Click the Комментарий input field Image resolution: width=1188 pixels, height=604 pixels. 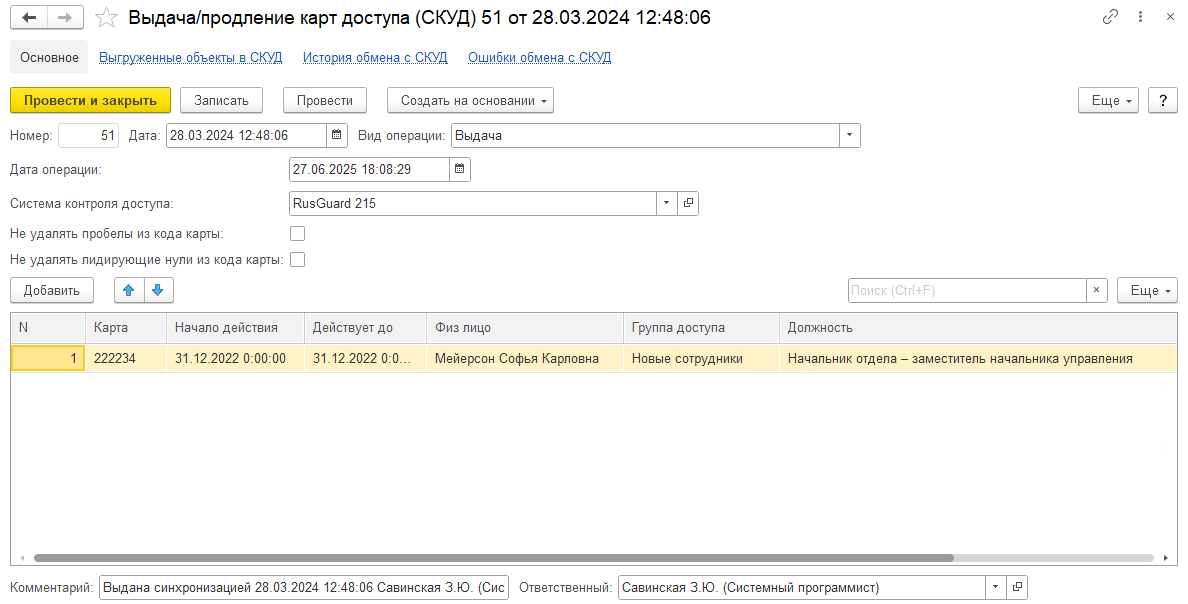304,587
